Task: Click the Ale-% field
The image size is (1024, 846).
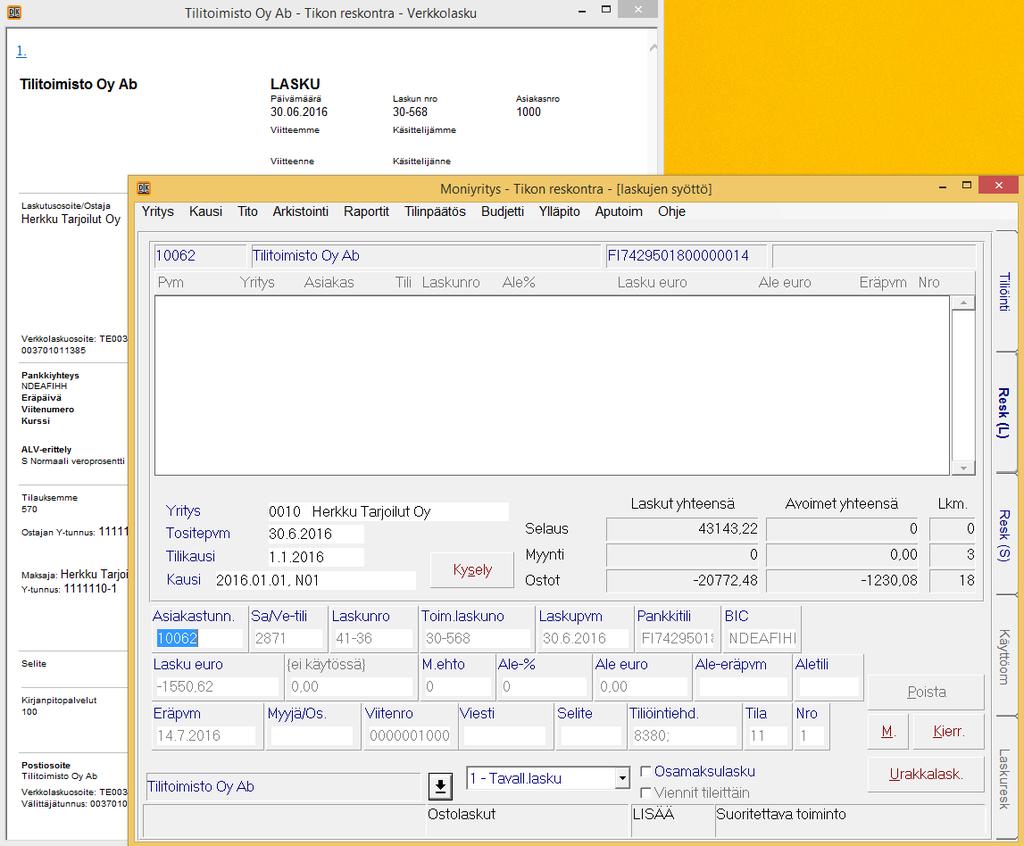Action: tap(543, 687)
